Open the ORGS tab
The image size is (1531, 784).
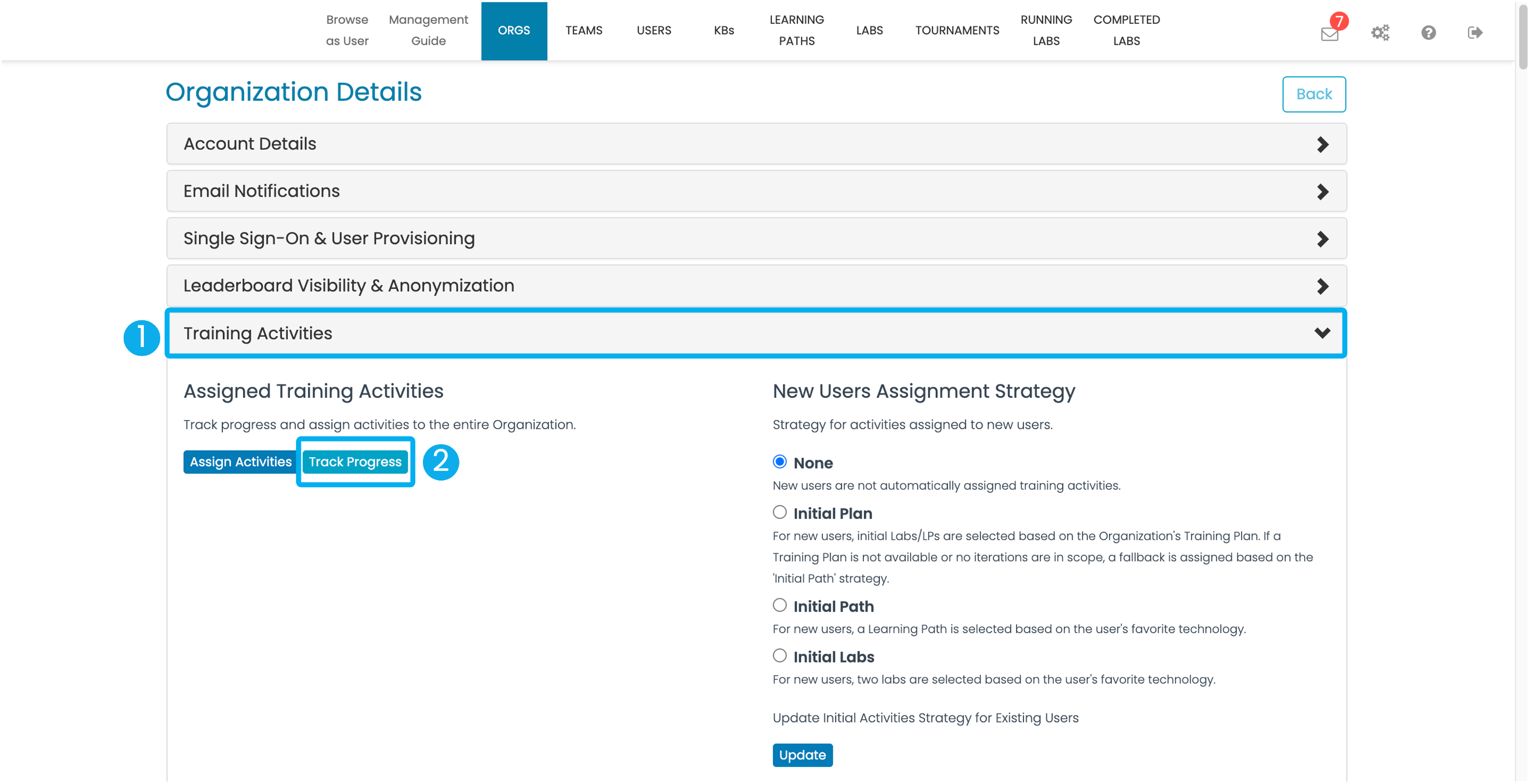(513, 31)
